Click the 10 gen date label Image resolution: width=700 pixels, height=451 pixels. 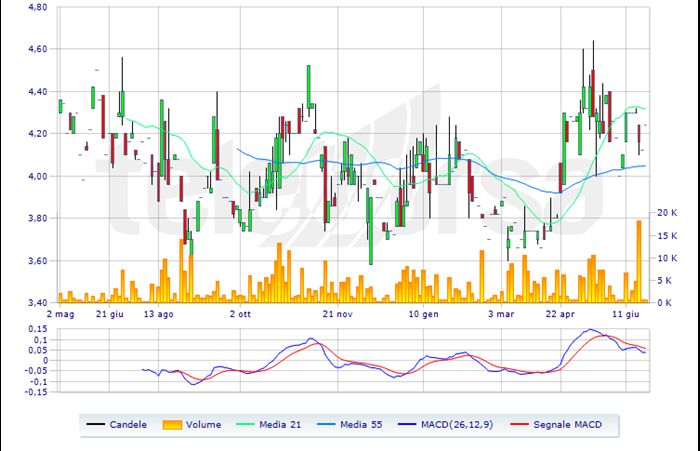(424, 314)
